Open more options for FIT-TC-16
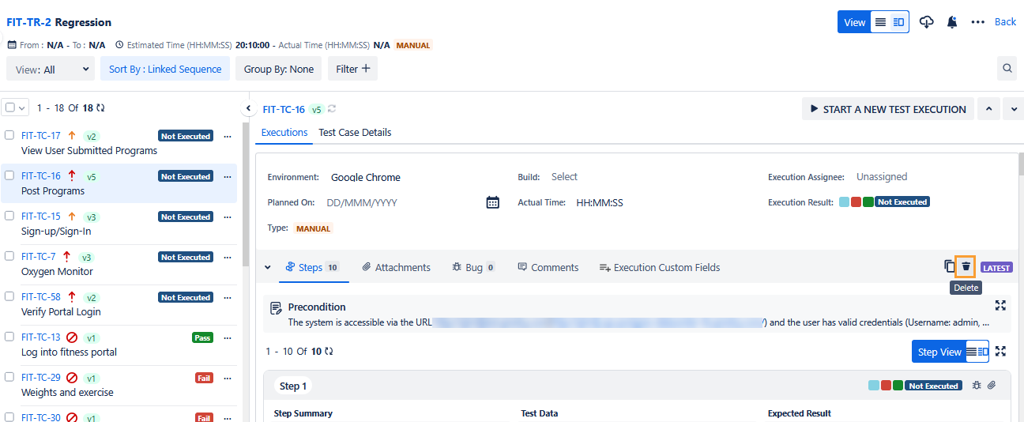The width and height of the screenshot is (1024, 422). point(227,176)
